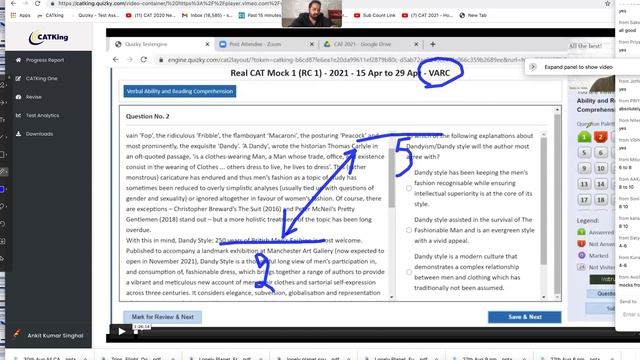640x360 pixels.
Task: Open Progress Report in the CATKing sidebar
Action: [45, 60]
